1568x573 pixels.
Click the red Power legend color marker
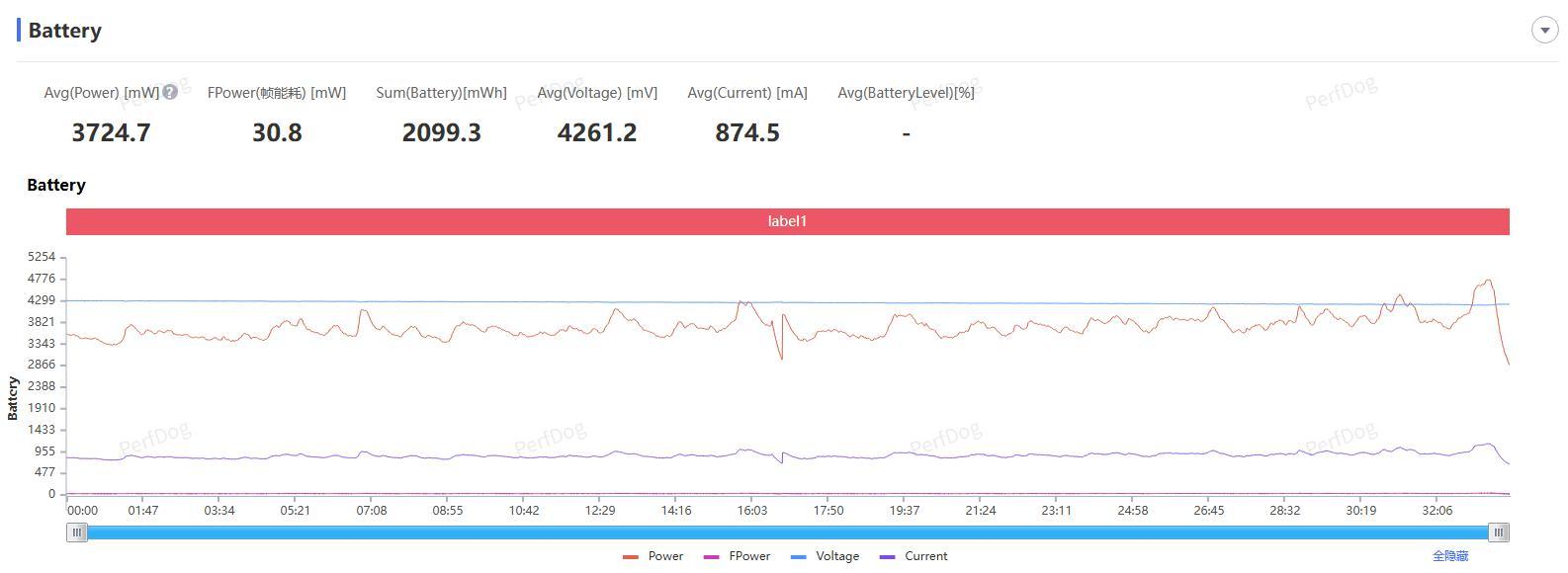click(x=630, y=557)
